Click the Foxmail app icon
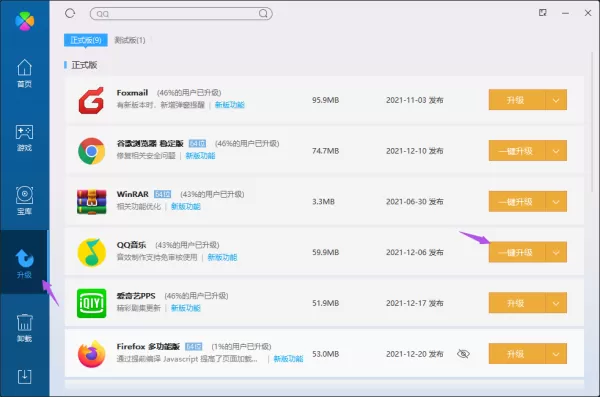This screenshot has width=600, height=397. (91, 100)
